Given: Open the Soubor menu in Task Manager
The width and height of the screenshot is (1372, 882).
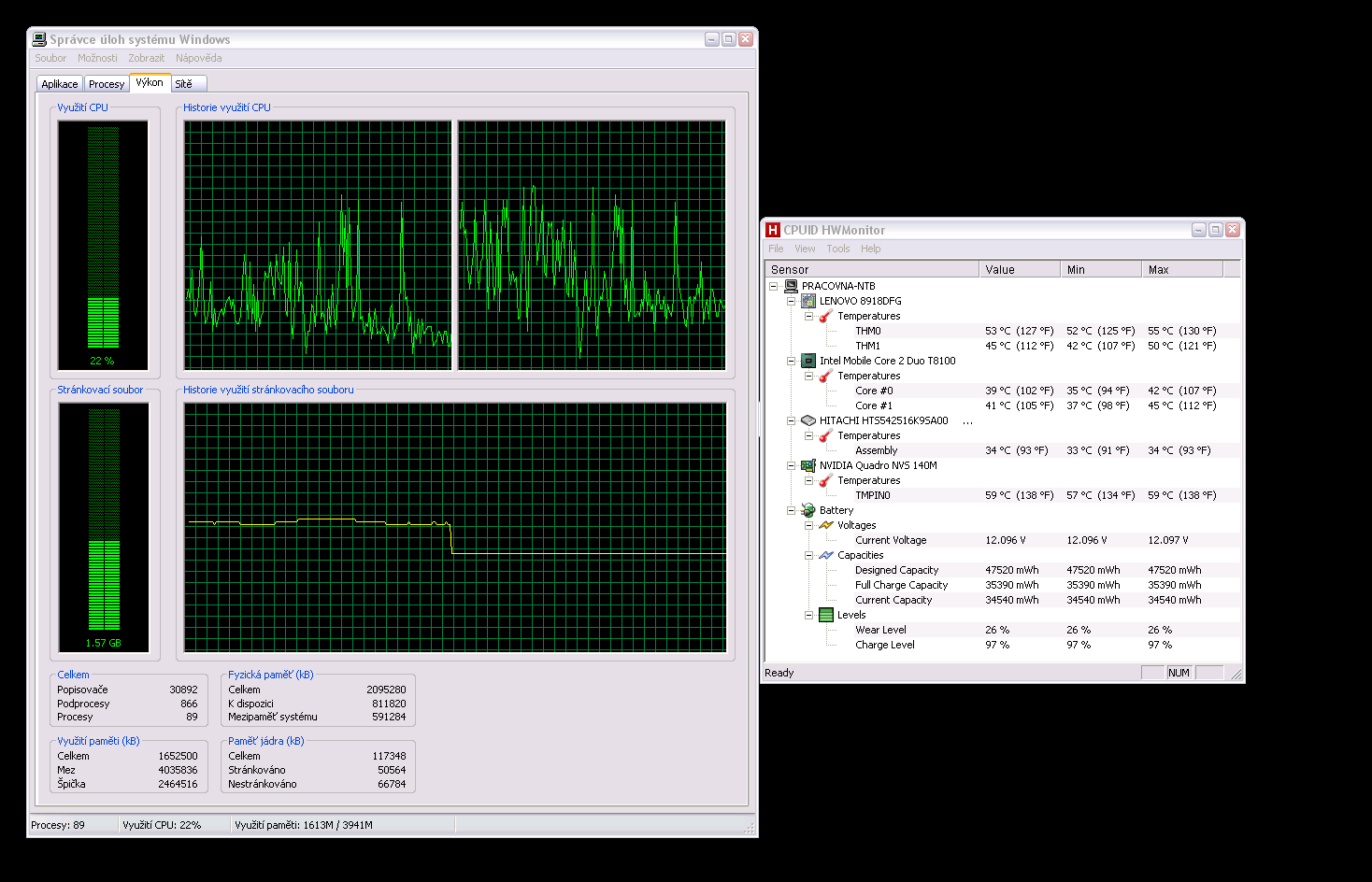Looking at the screenshot, I should click(x=50, y=58).
